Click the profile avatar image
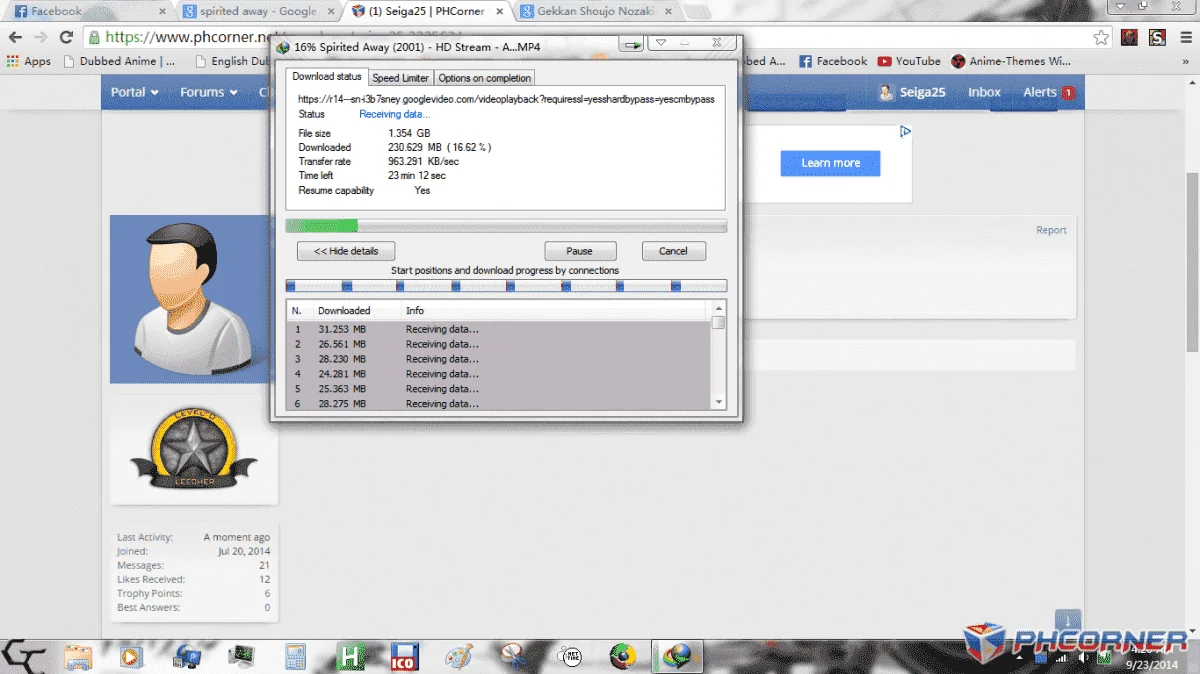This screenshot has height=674, width=1200. [190, 299]
